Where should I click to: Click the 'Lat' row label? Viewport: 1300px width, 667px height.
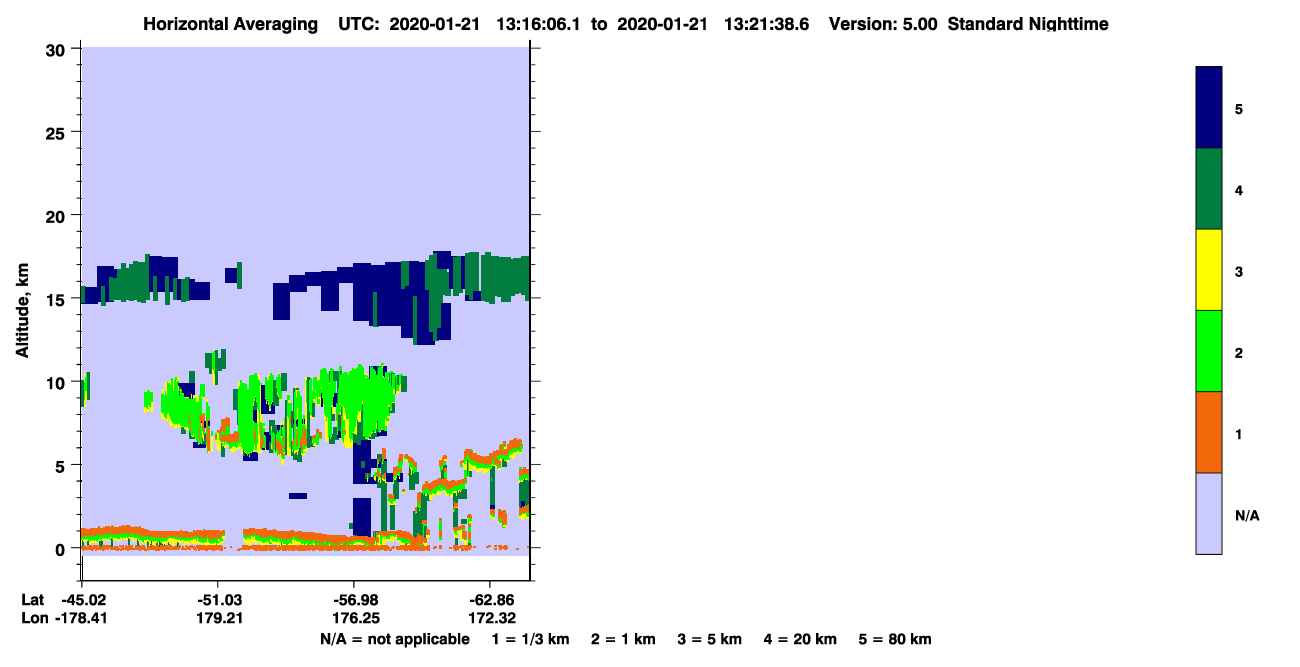pyautogui.click(x=33, y=599)
